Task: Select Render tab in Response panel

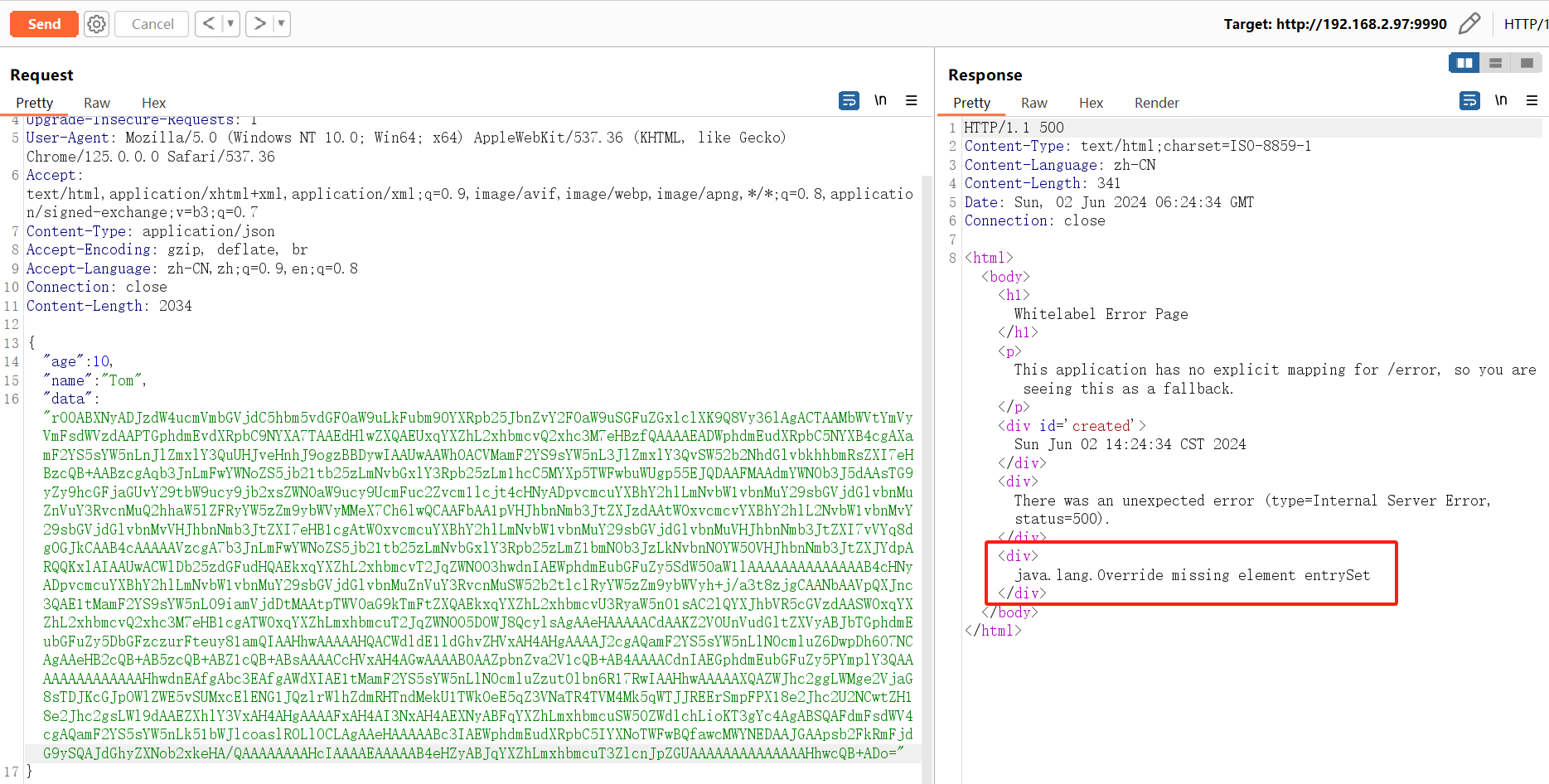Action: pyautogui.click(x=1156, y=103)
